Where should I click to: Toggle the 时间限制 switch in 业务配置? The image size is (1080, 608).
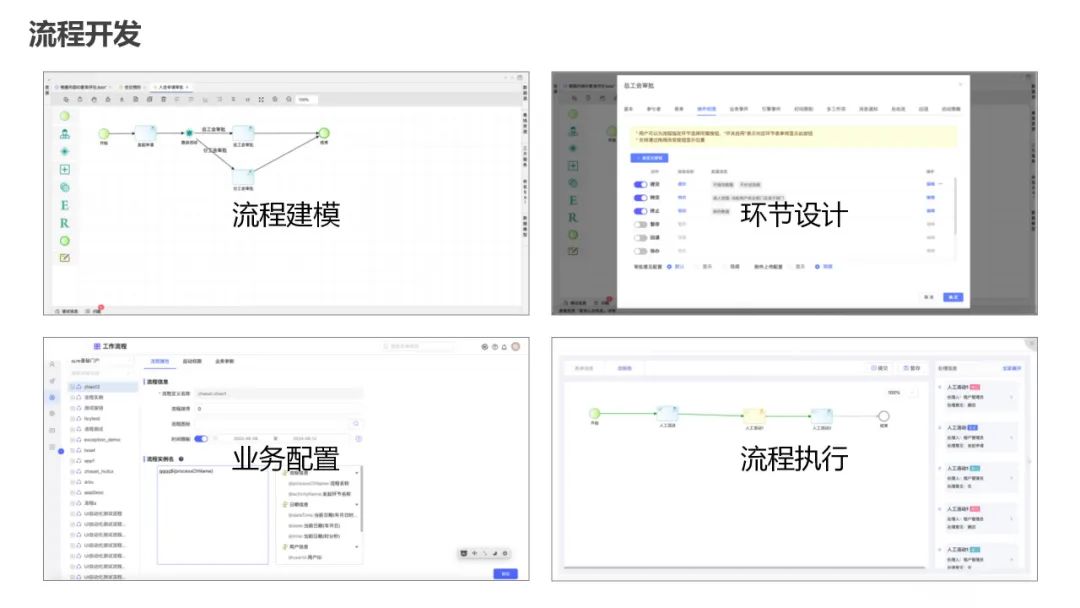(x=201, y=439)
